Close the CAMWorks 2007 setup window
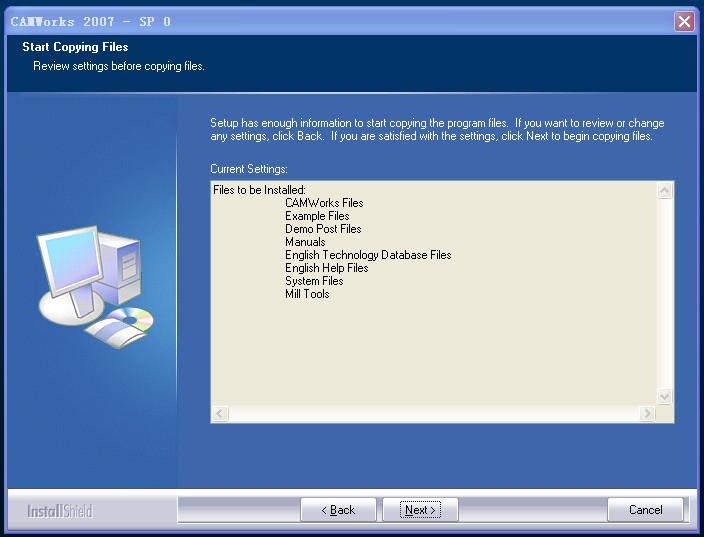Image resolution: width=704 pixels, height=537 pixels. pos(684,21)
